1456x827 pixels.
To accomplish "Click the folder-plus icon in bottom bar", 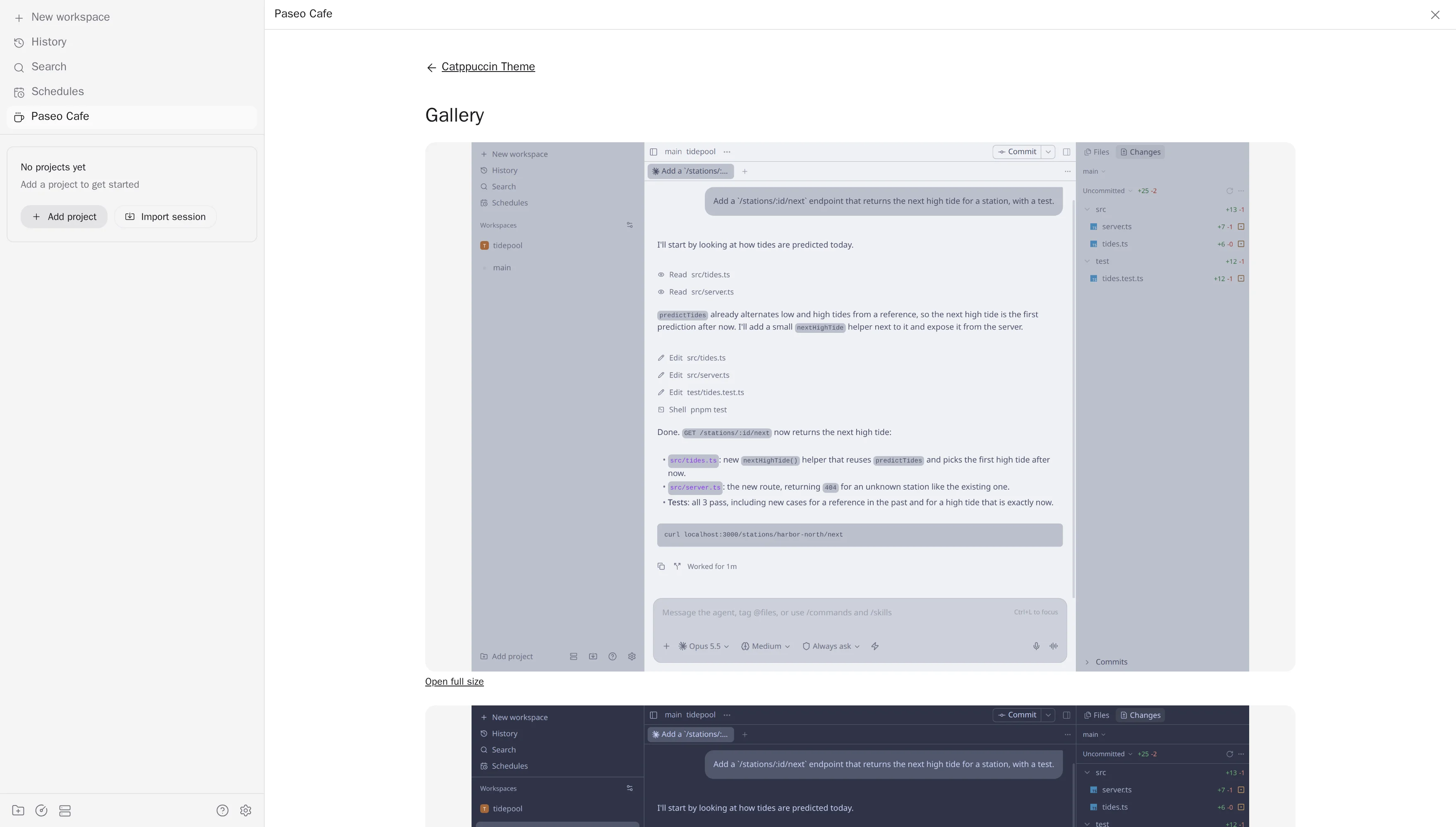I will pos(18,810).
